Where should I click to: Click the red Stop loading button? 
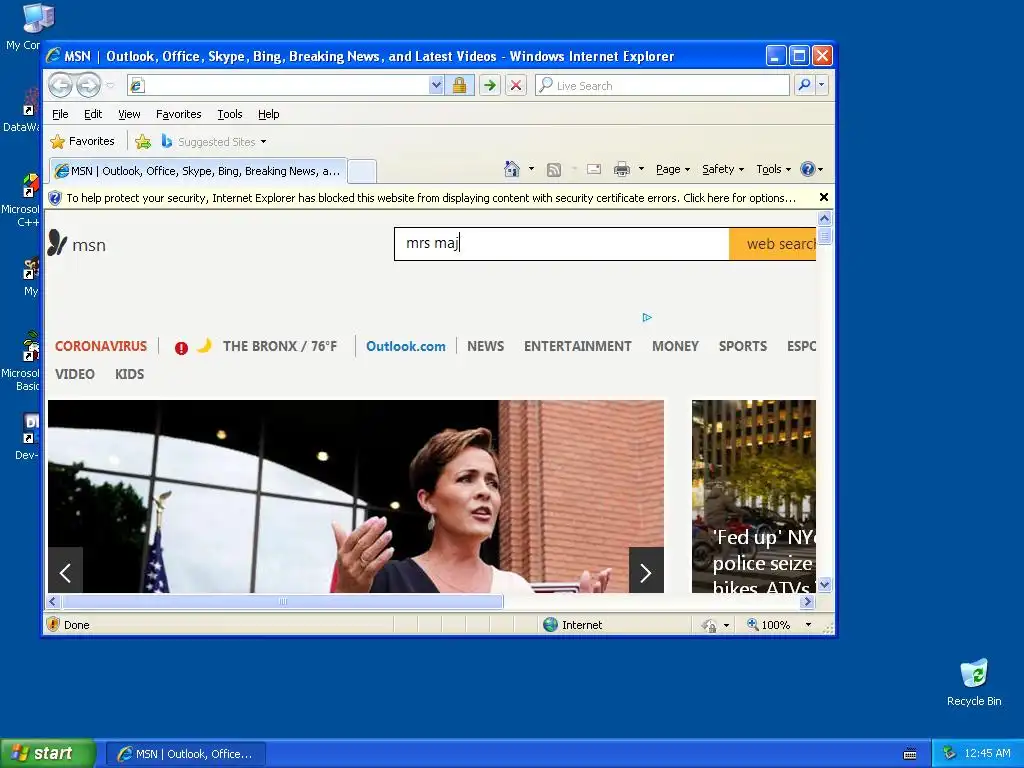pyautogui.click(x=516, y=85)
